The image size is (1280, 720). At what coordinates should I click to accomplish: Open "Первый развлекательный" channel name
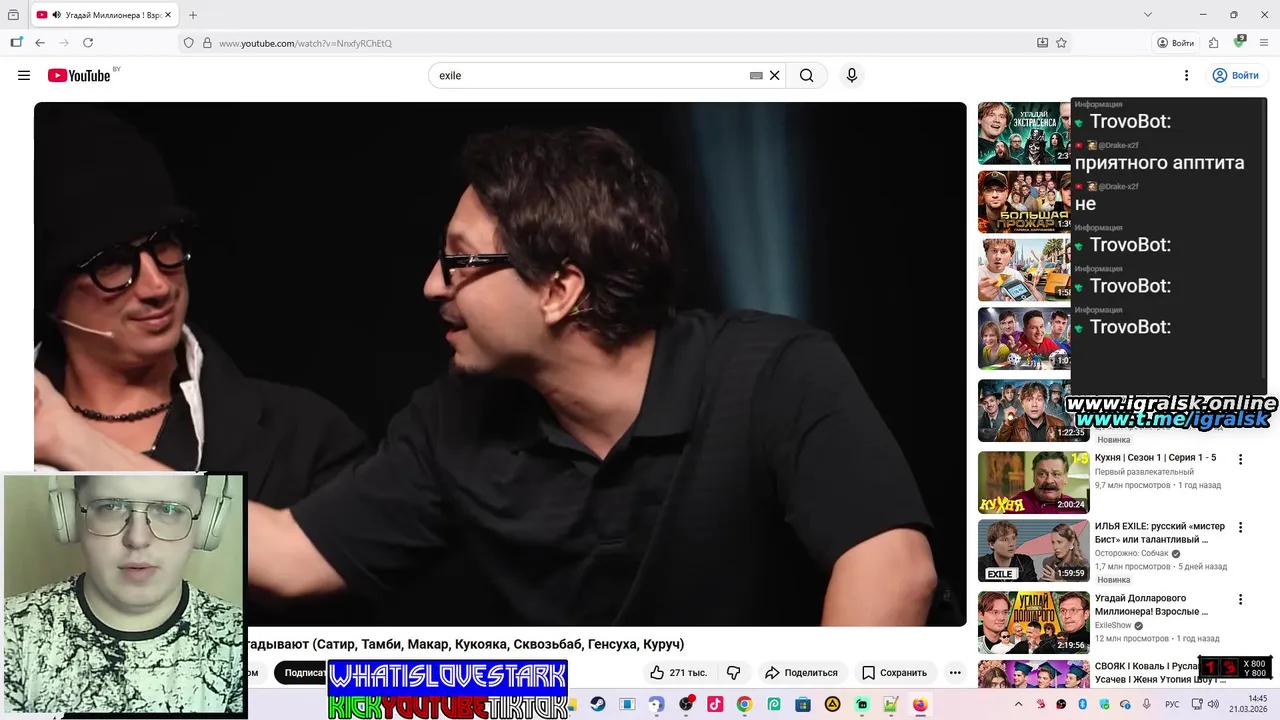1144,472
